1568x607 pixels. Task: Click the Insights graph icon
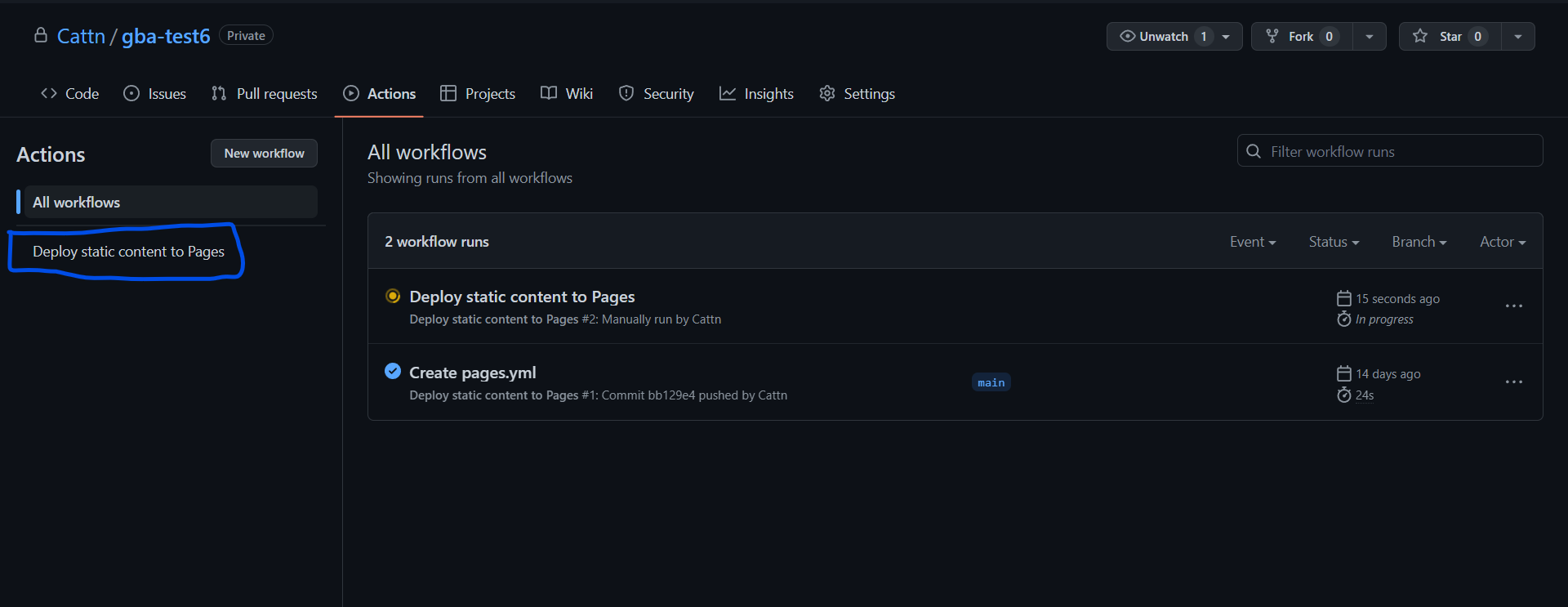tap(727, 93)
